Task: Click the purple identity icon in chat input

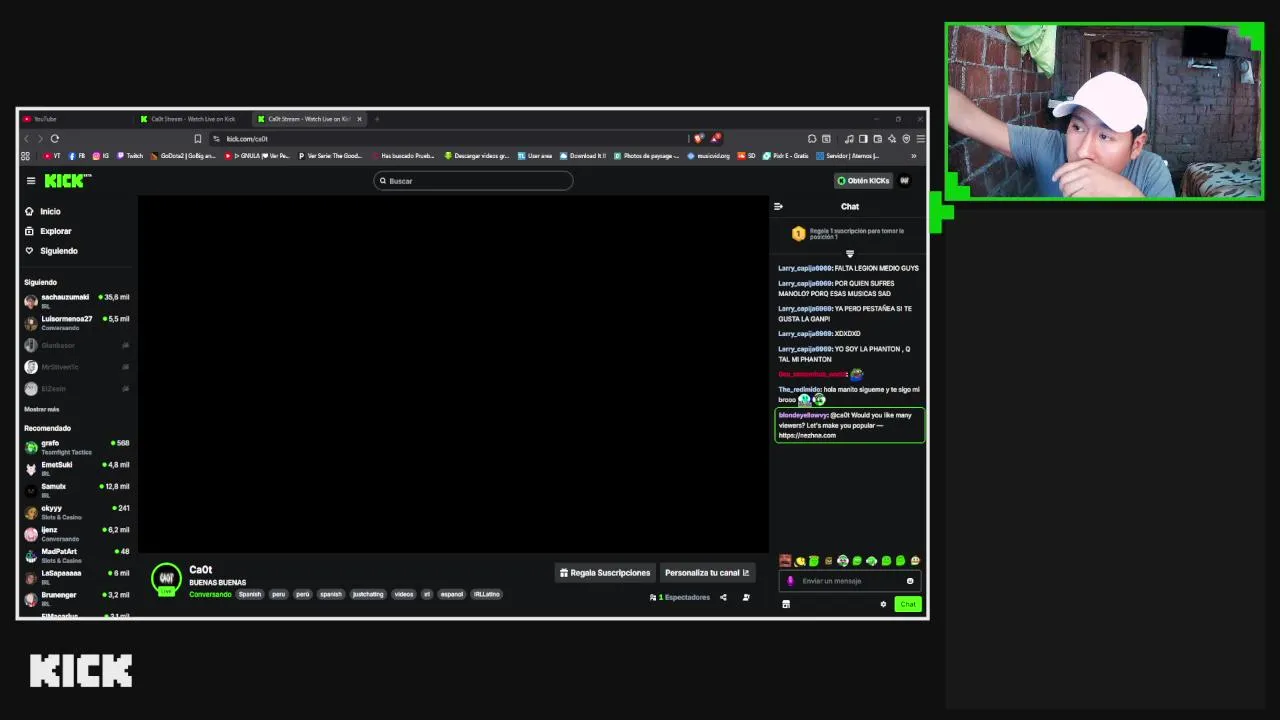Action: 790,581
